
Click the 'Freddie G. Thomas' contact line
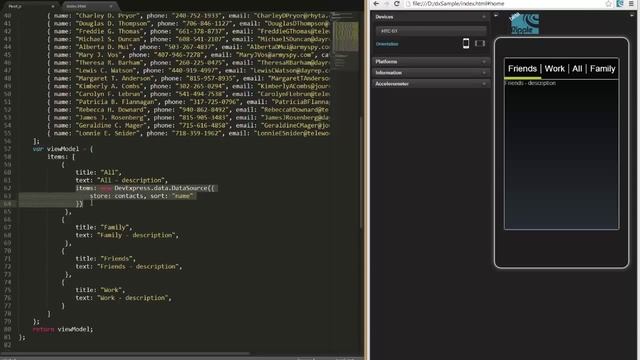(188, 31)
